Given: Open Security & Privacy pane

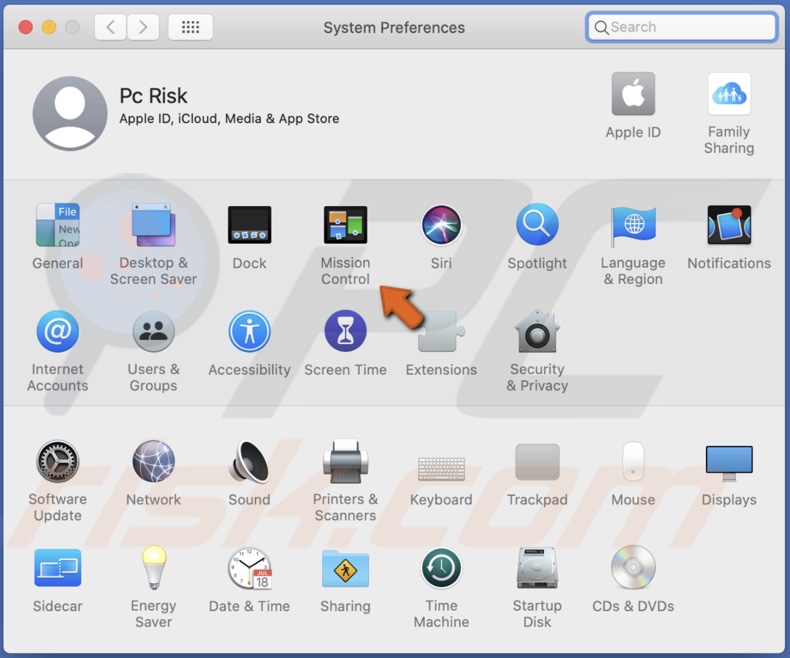Looking at the screenshot, I should point(537,333).
